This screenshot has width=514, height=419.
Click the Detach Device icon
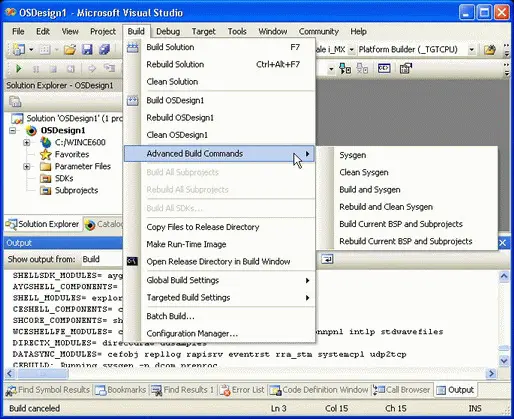click(362, 69)
